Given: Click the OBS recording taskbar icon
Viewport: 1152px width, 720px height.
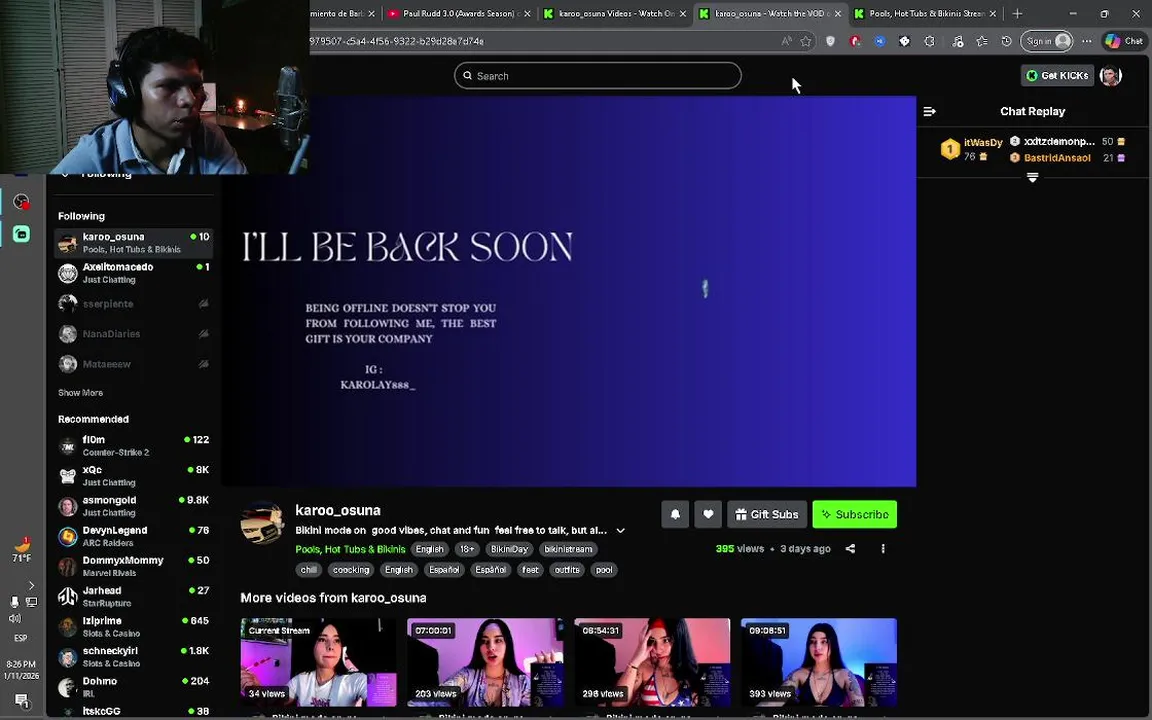Looking at the screenshot, I should point(21,201).
